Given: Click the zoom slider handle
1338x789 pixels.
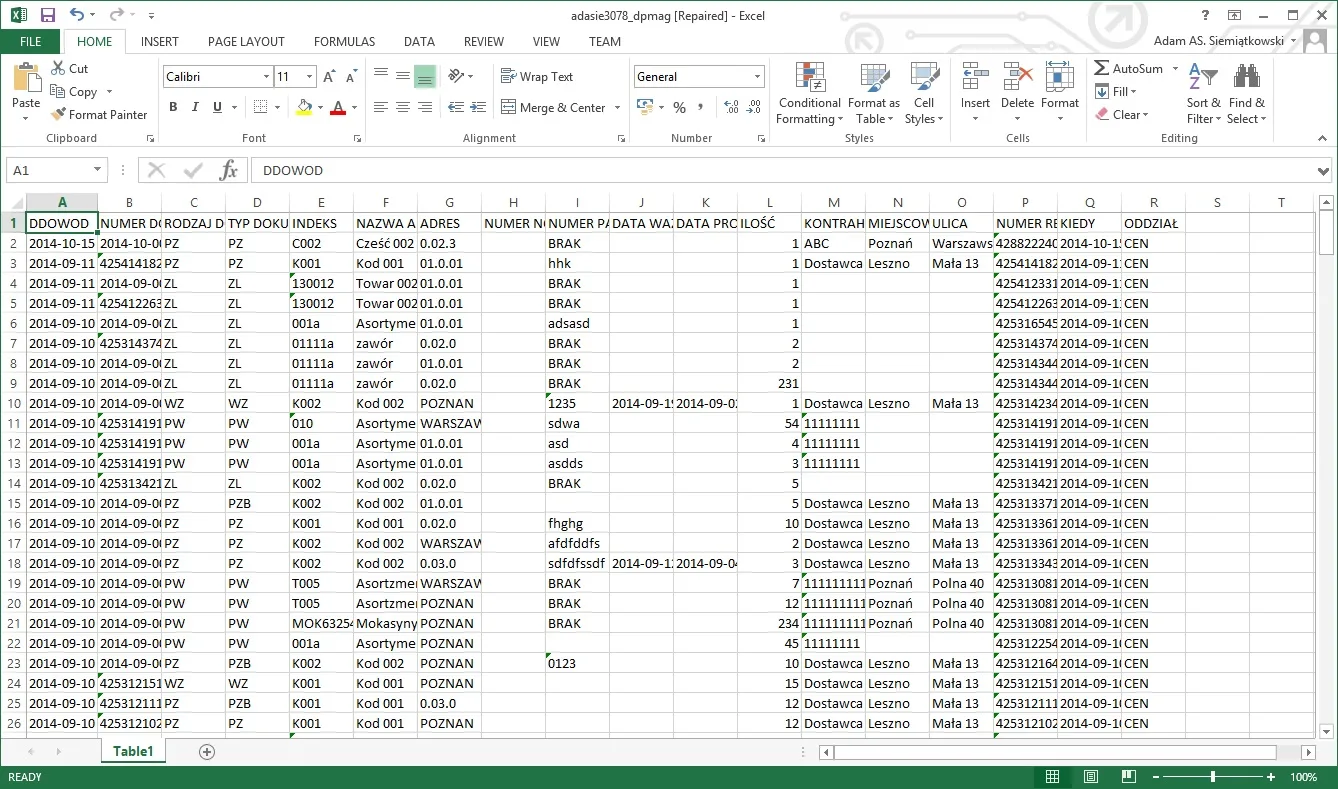Looking at the screenshot, I should (x=1212, y=777).
